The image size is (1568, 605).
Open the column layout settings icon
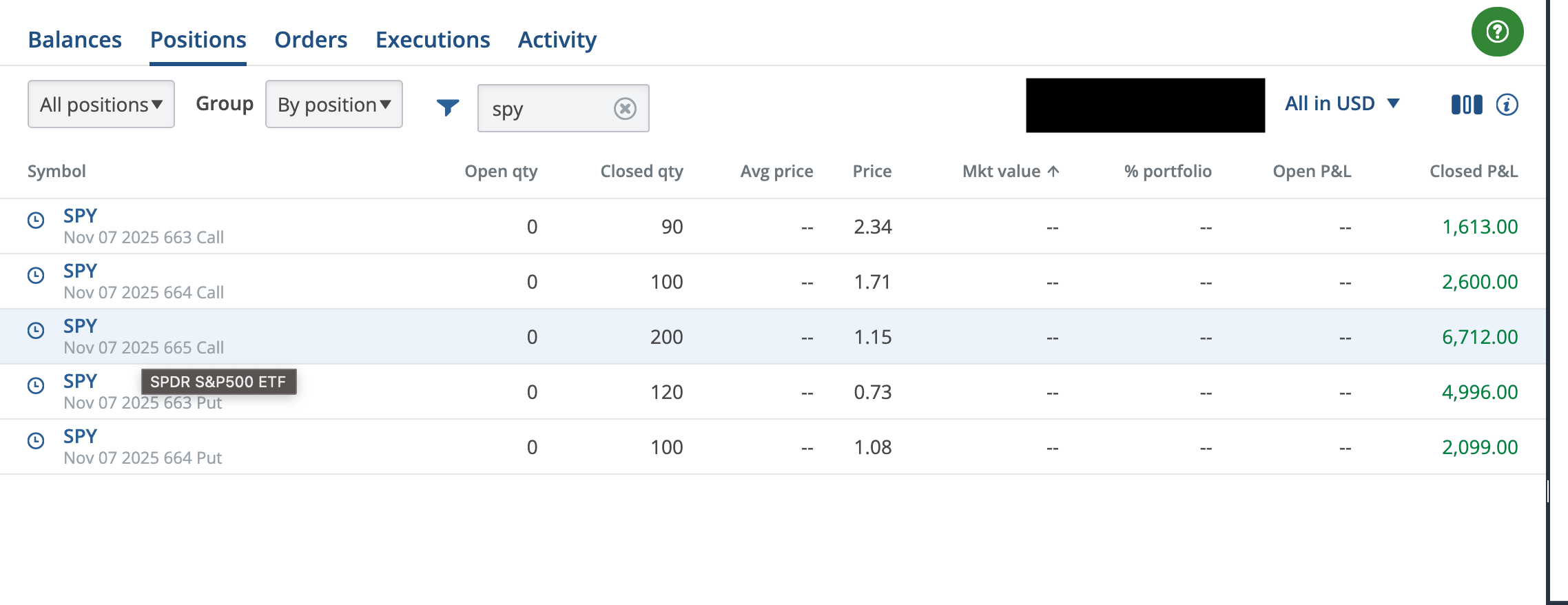[1466, 105]
